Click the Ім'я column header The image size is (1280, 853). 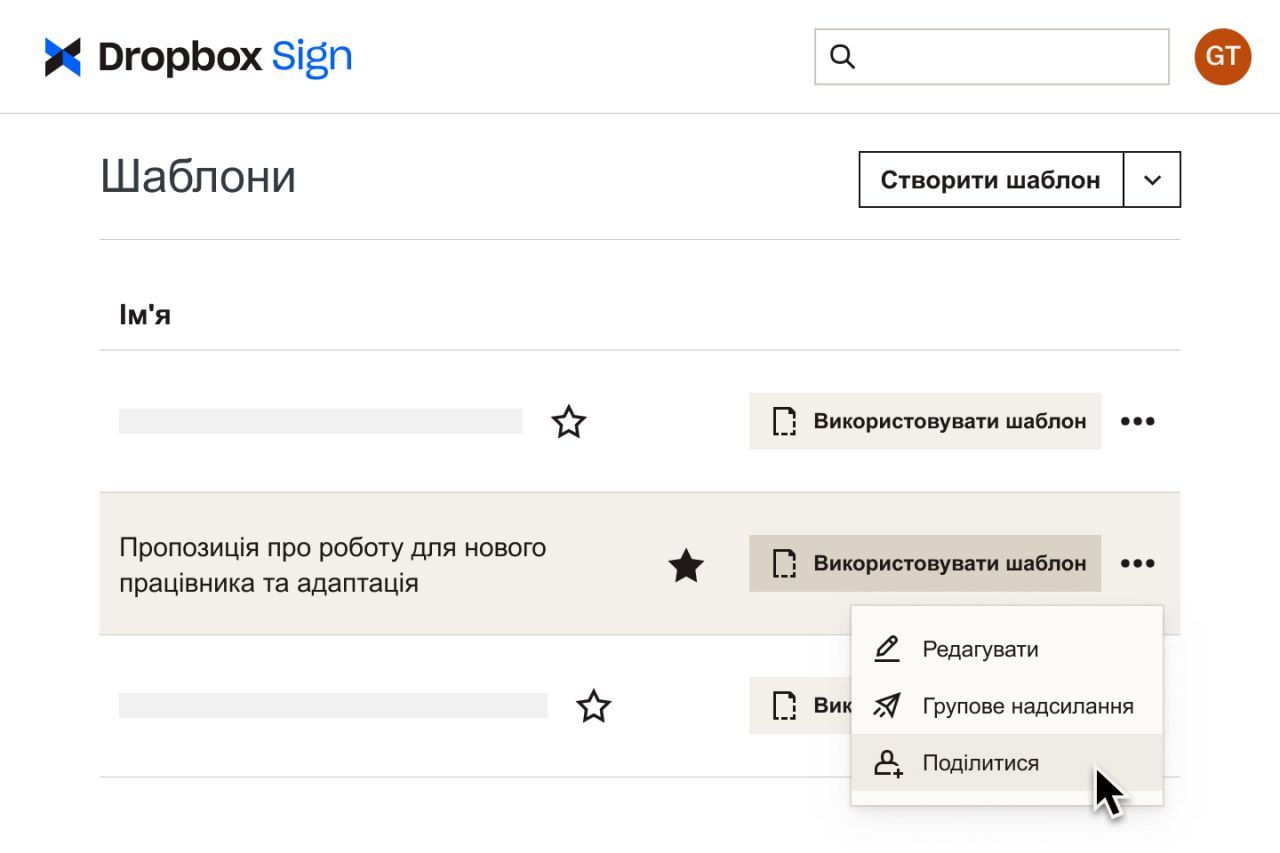(144, 313)
